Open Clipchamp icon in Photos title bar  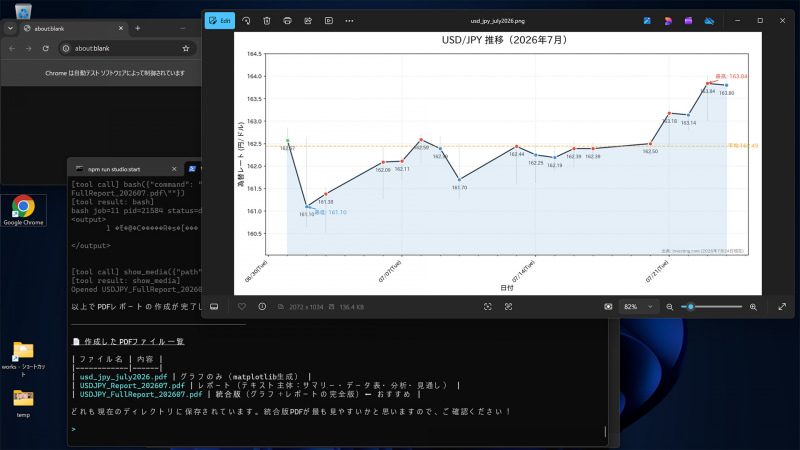pyautogui.click(x=688, y=21)
